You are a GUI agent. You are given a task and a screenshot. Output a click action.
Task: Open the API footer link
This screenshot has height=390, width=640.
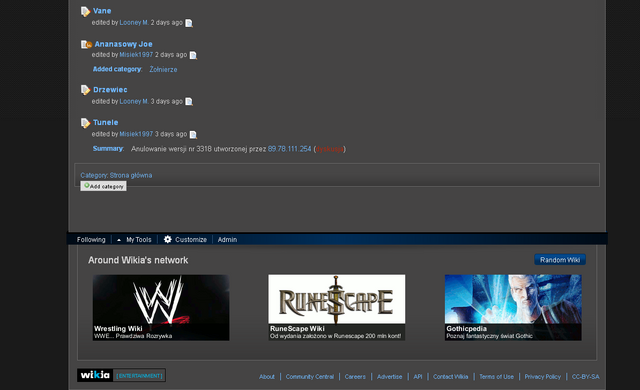click(418, 377)
